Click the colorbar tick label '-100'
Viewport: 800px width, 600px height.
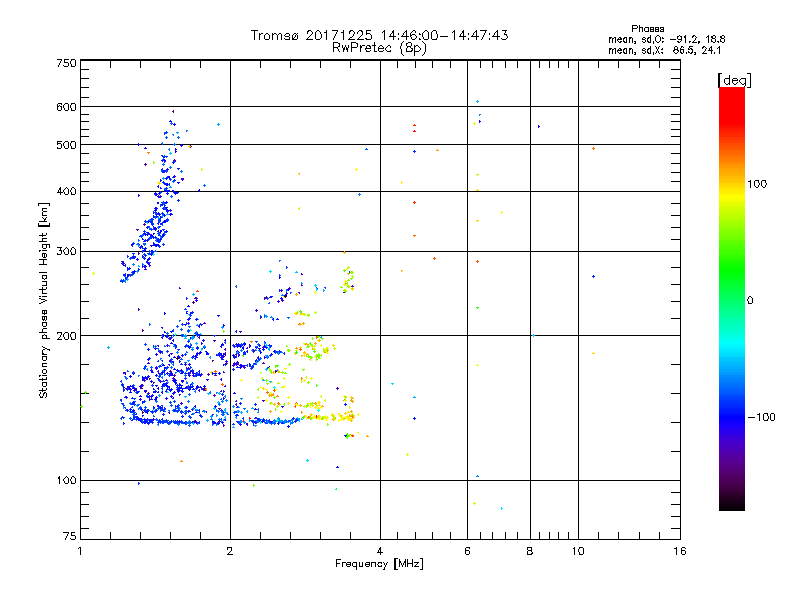[x=761, y=417]
